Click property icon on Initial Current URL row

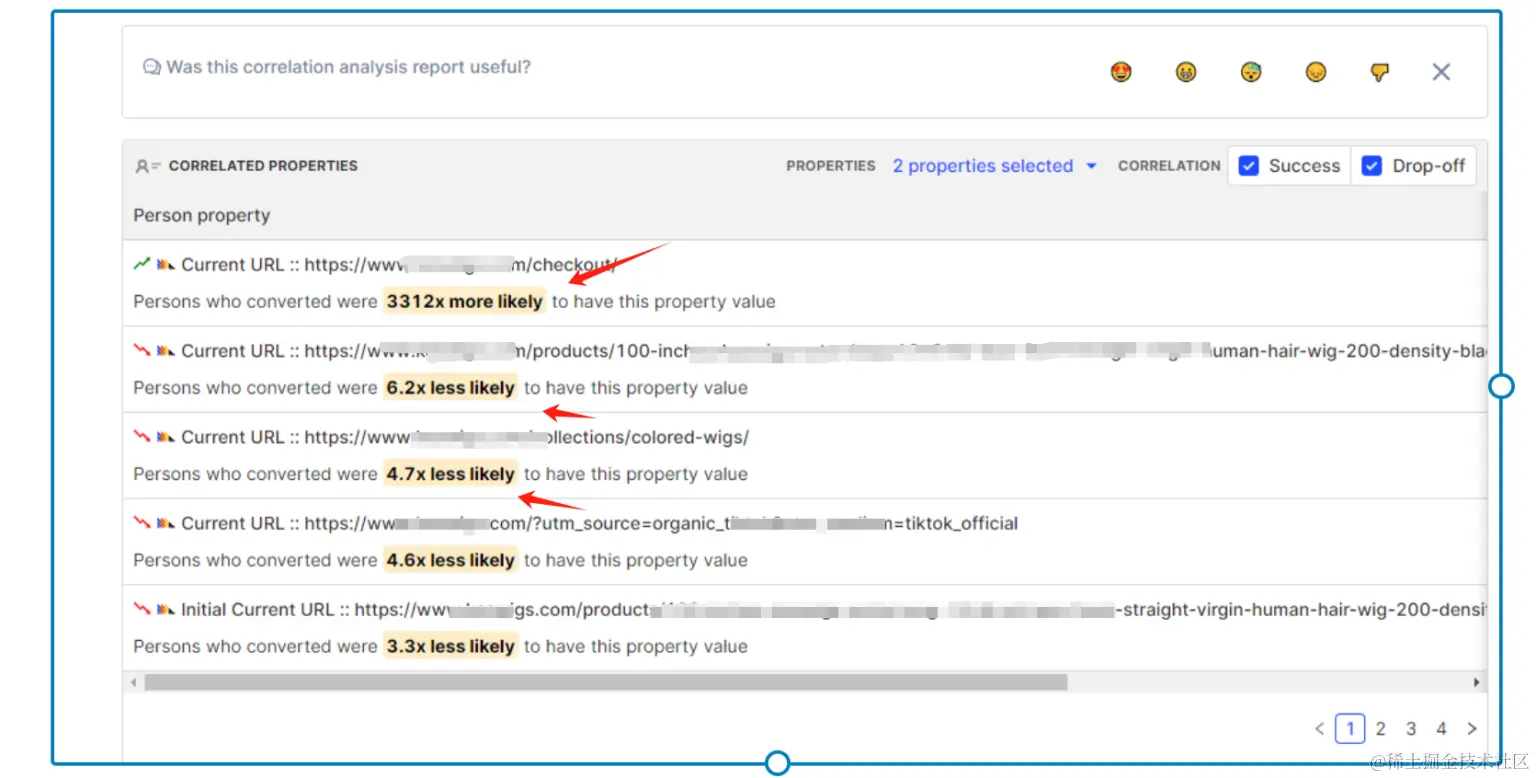pyautogui.click(x=166, y=609)
